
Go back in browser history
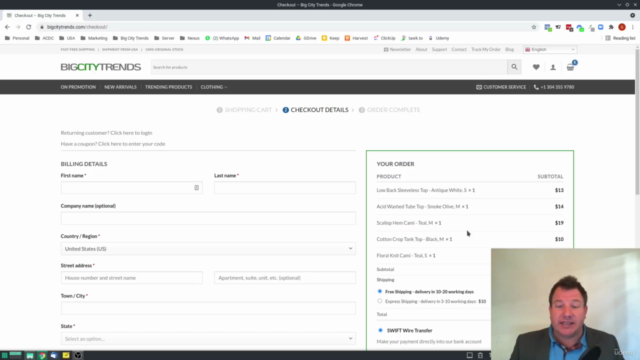click(7, 27)
